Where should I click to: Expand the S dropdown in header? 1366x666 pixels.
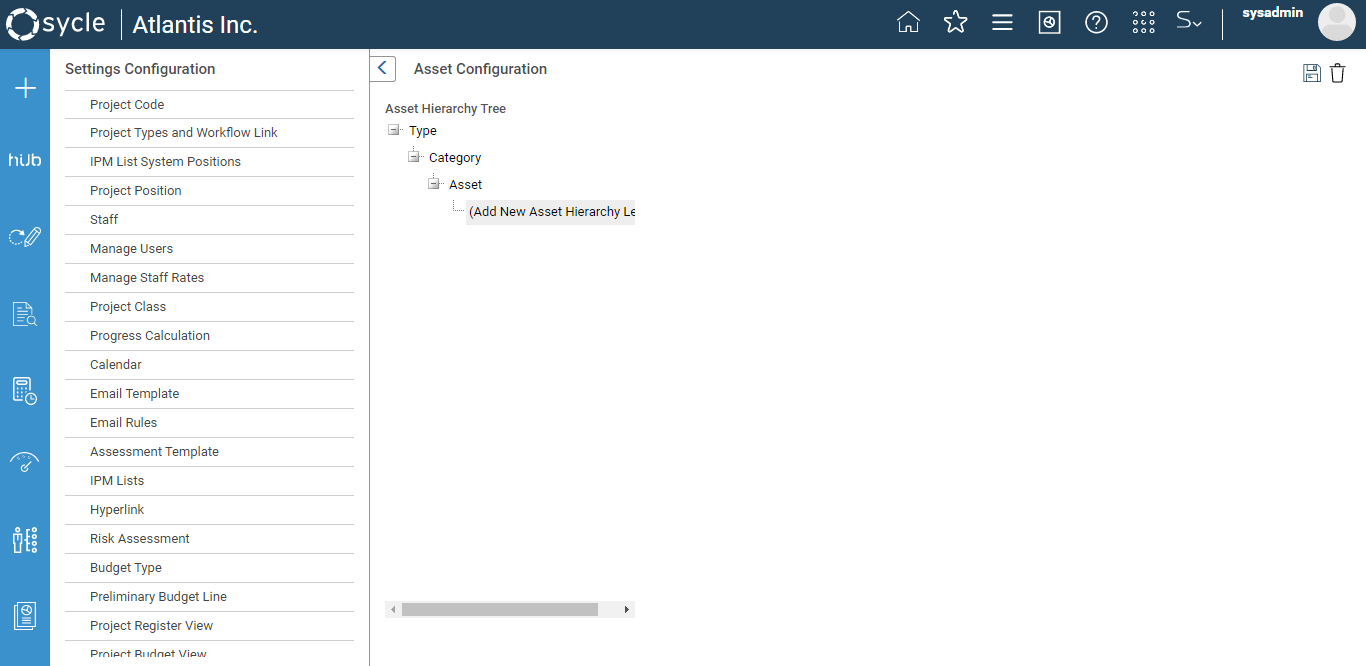(1188, 21)
